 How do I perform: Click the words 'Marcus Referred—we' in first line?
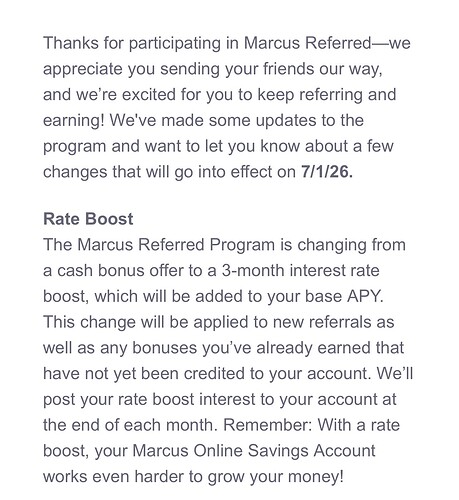pyautogui.click(x=327, y=43)
